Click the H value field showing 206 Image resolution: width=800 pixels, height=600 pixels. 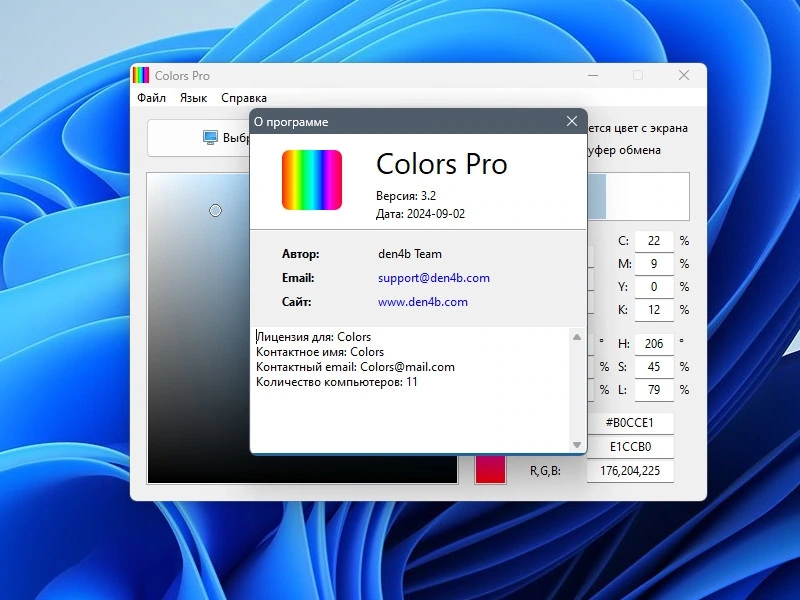pyautogui.click(x=654, y=344)
